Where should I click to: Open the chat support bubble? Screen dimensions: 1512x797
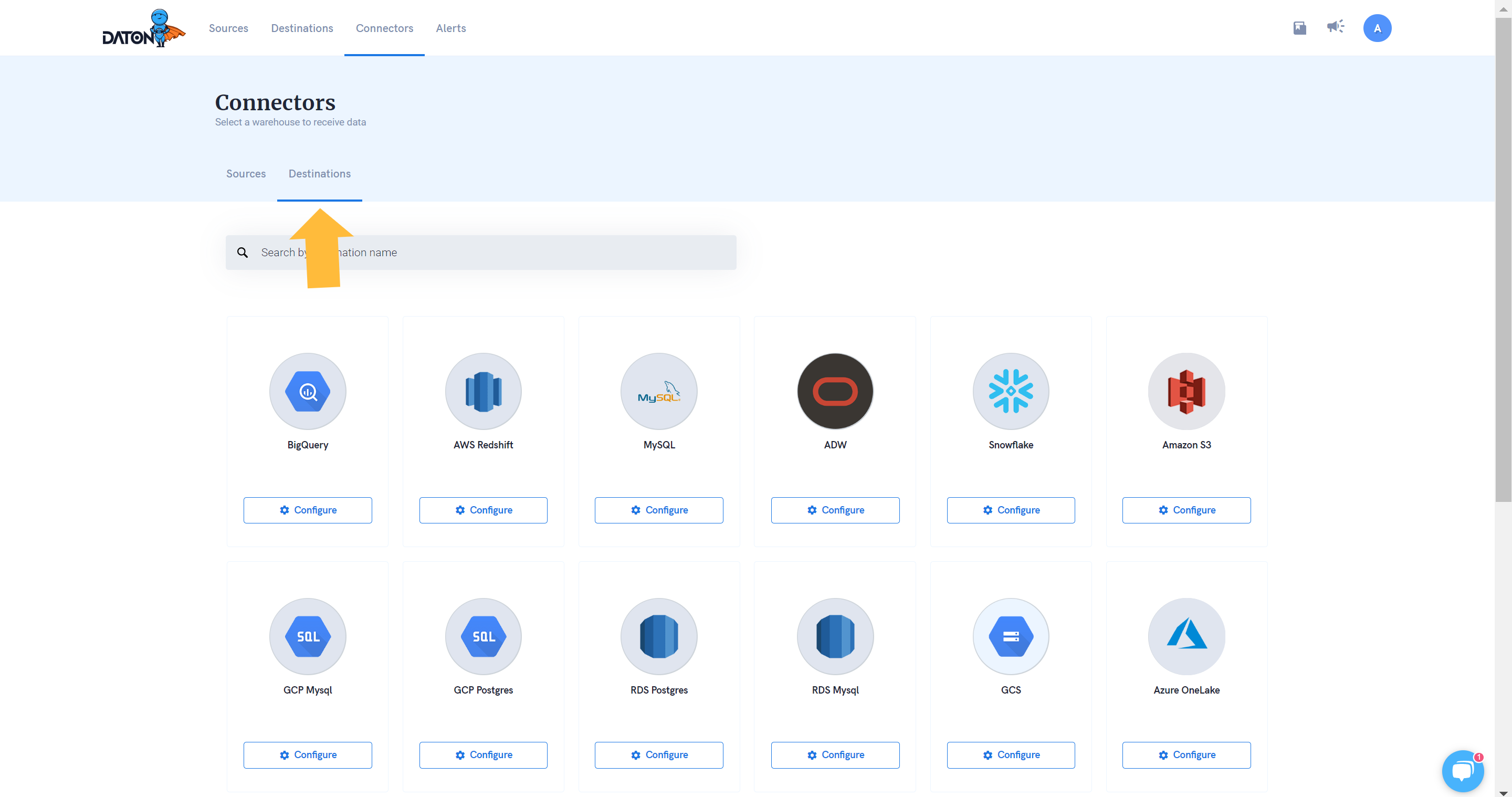click(x=1462, y=771)
